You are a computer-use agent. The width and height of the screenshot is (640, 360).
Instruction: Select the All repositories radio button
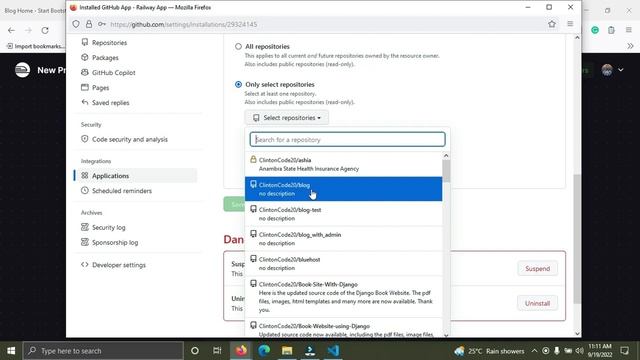click(x=238, y=47)
